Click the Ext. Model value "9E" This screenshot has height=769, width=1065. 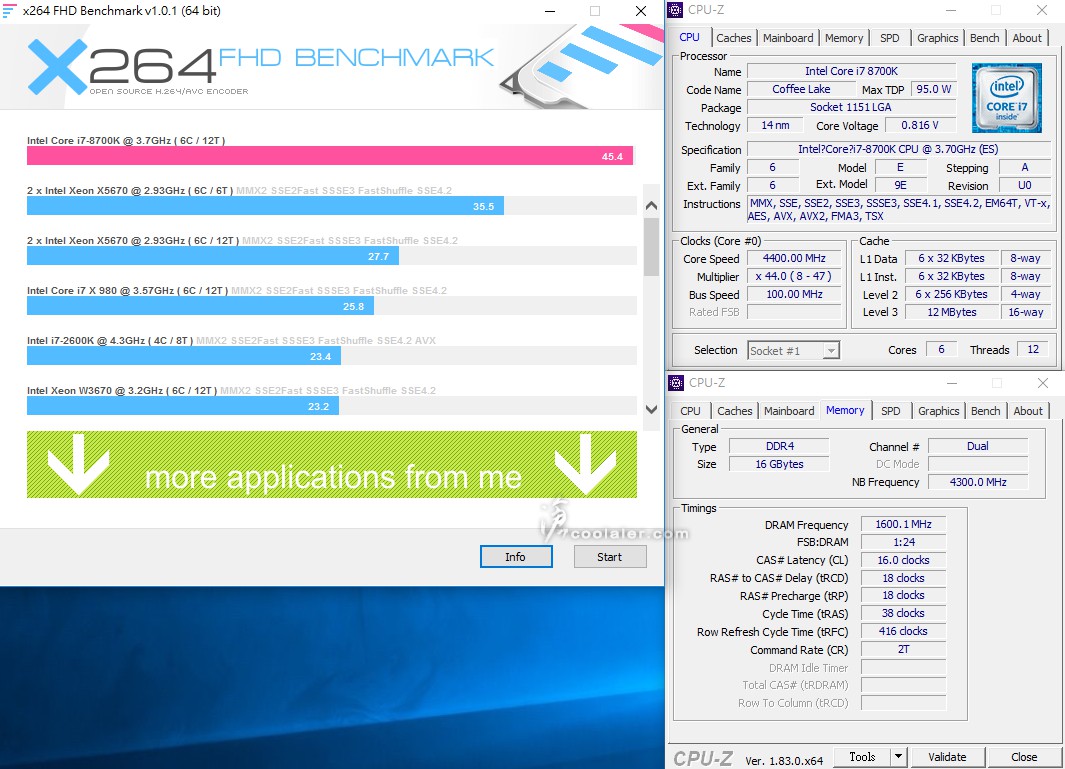coord(900,185)
